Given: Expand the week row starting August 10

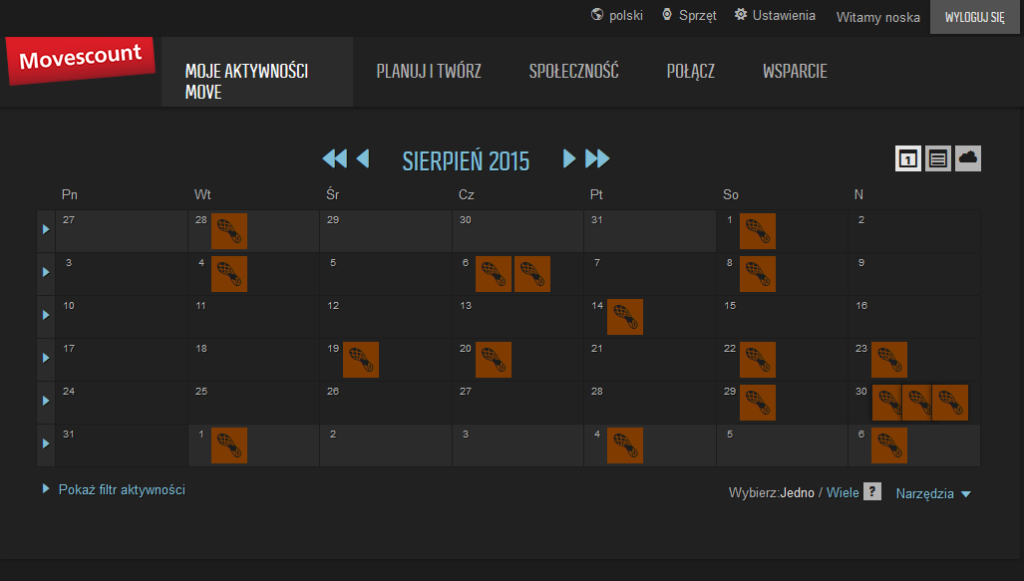Looking at the screenshot, I should point(45,316).
